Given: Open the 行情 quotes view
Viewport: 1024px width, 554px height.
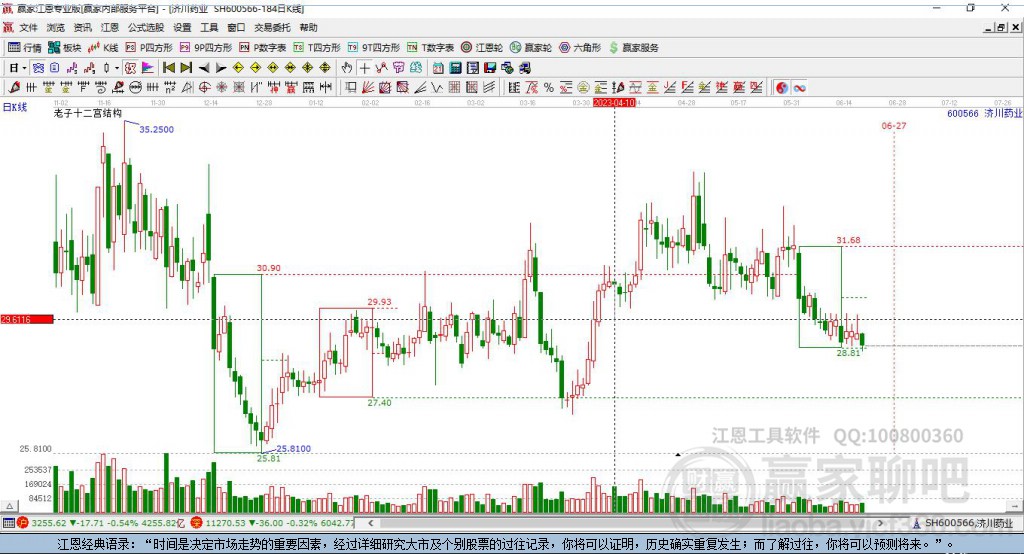Looking at the screenshot, I should click(x=25, y=48).
